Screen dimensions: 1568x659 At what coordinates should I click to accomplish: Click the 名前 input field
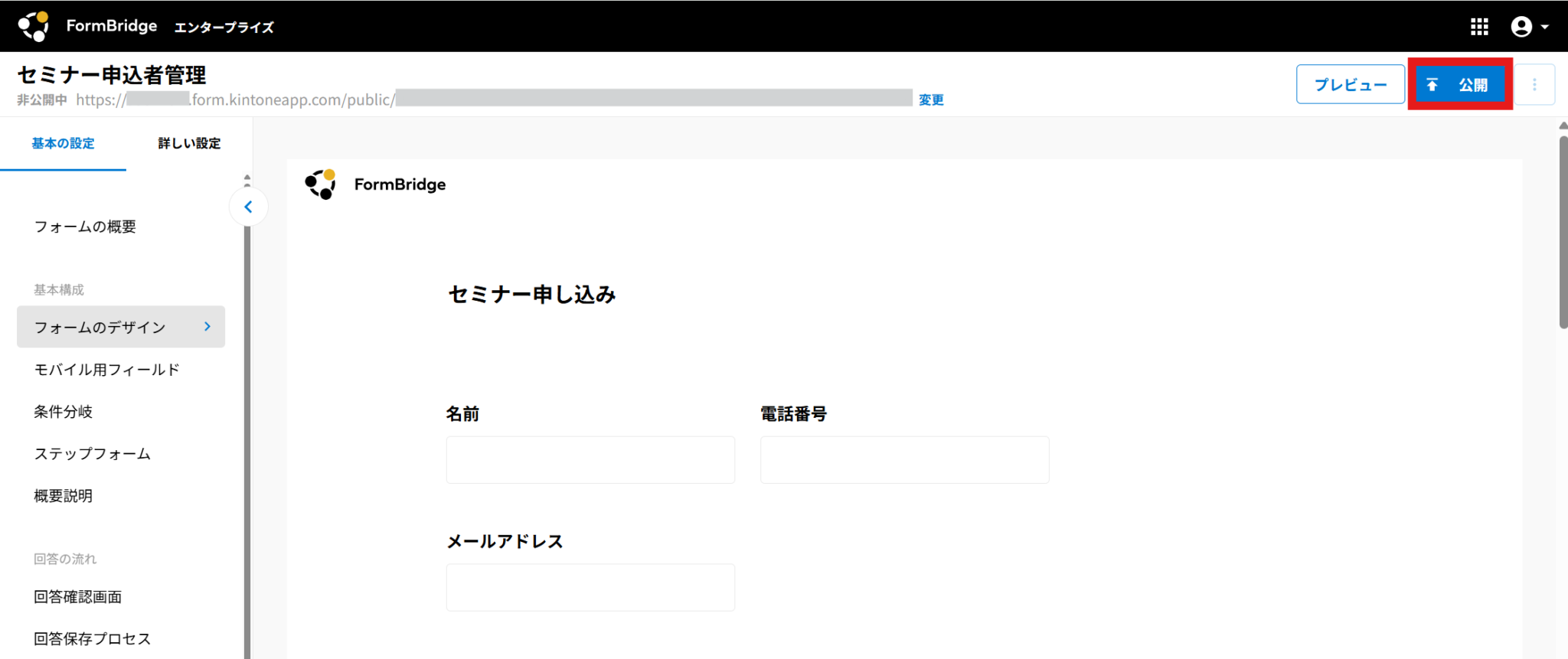pyautogui.click(x=590, y=460)
